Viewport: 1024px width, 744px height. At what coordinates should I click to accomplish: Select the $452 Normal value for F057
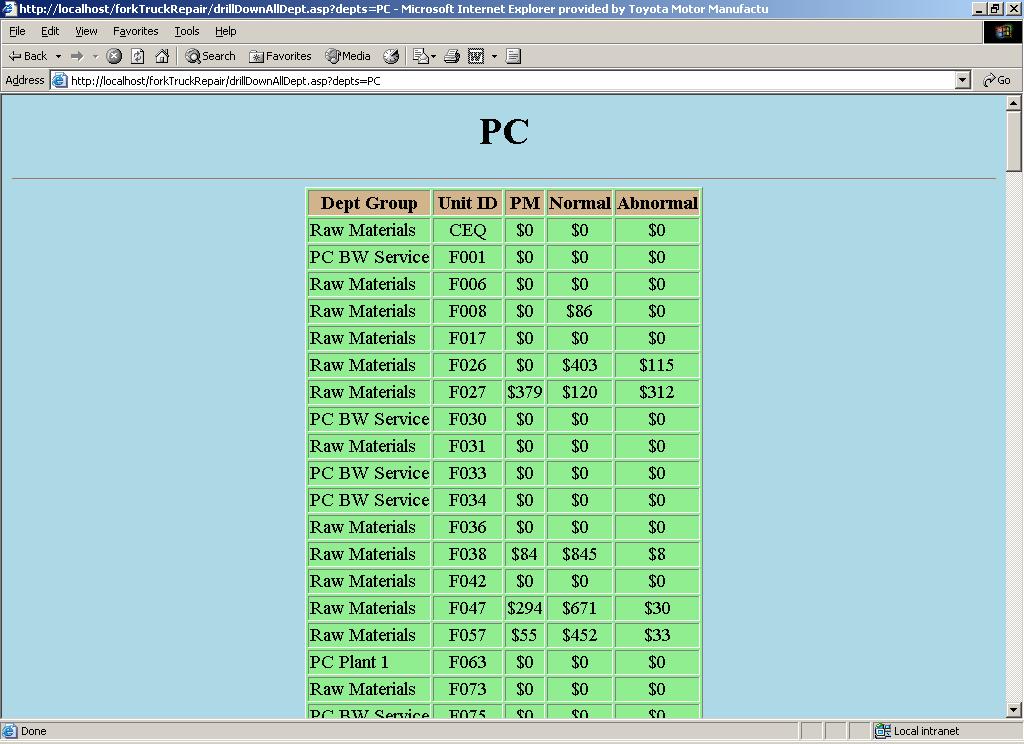580,636
